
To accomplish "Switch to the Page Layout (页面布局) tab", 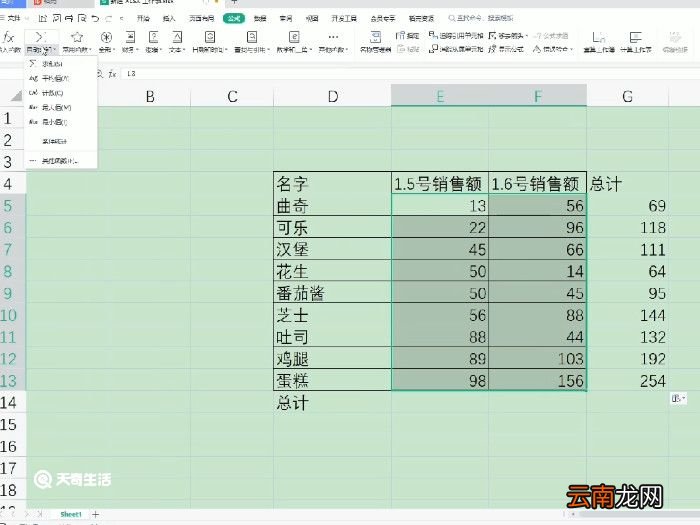I will click(x=201, y=18).
